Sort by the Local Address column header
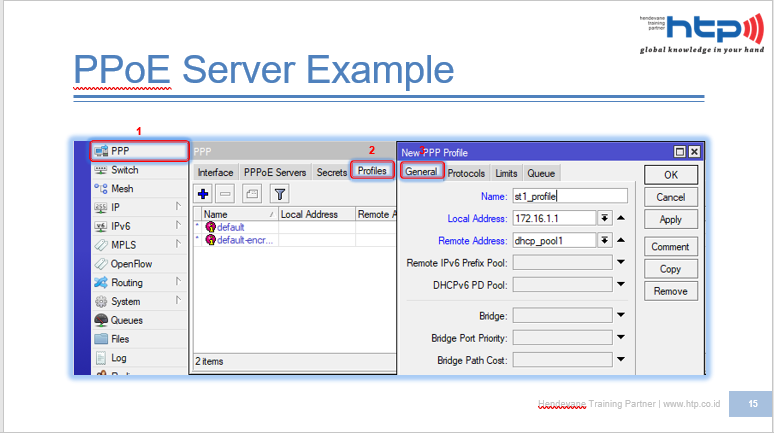The width and height of the screenshot is (774, 433). (x=316, y=214)
